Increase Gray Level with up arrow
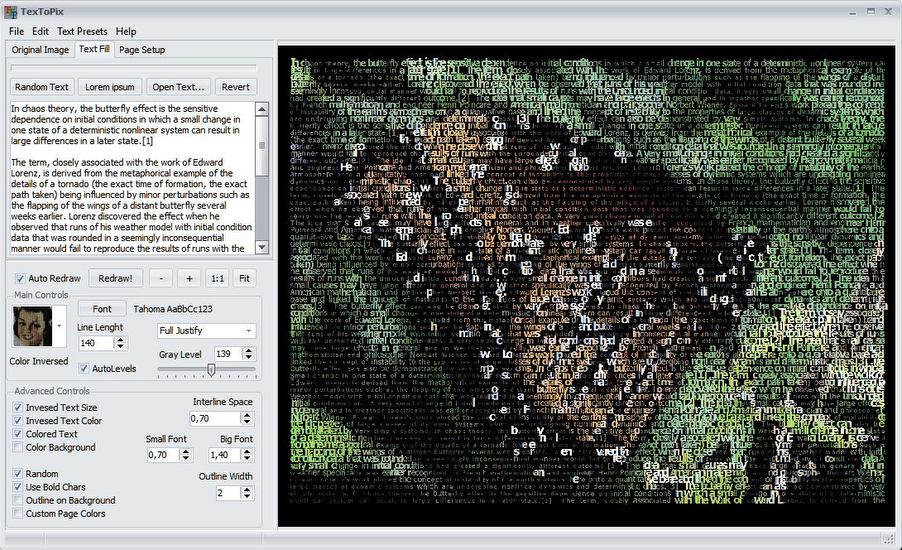The width and height of the screenshot is (902, 550). pos(249,350)
